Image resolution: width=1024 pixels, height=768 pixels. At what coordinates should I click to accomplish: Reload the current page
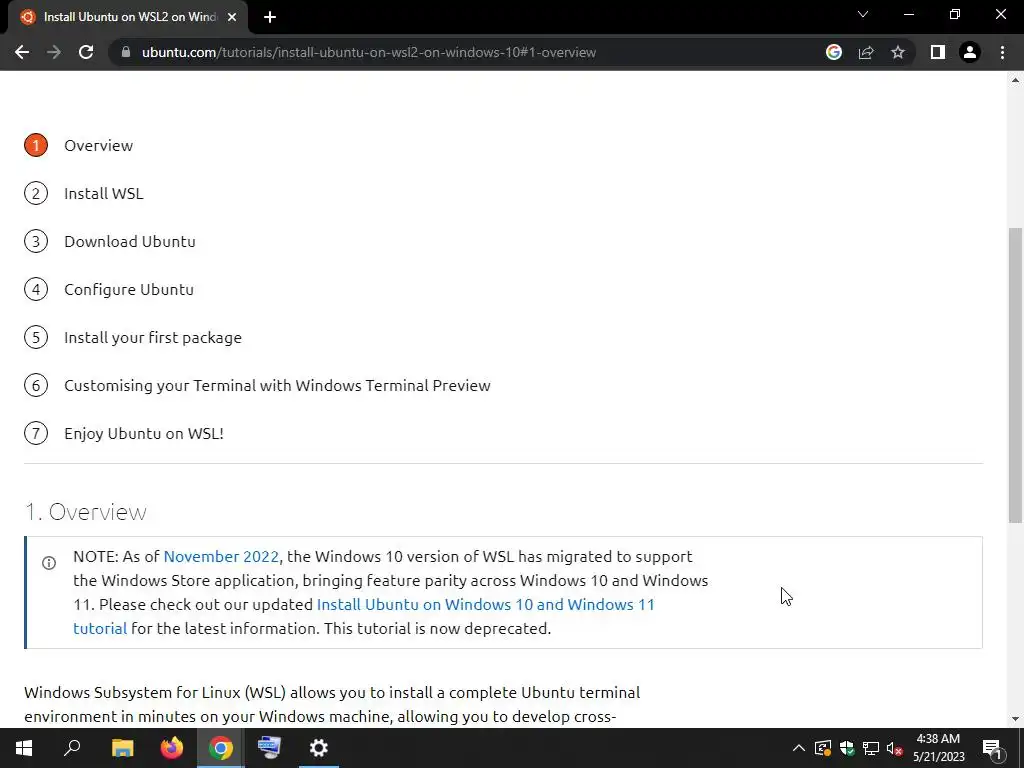pos(86,52)
